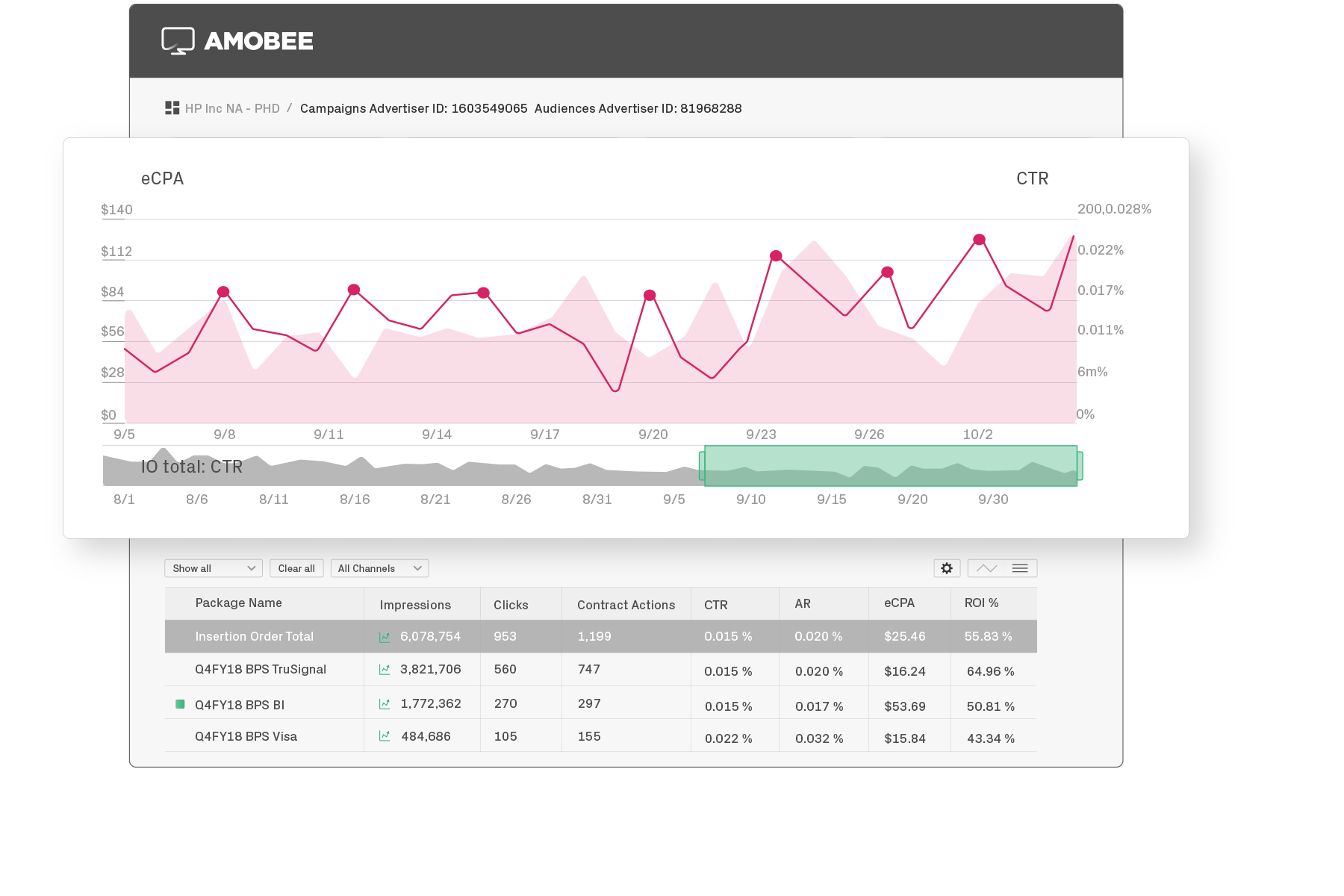Open HP Inc NA - PHD breadcrumb link
The height and width of the screenshot is (896, 1344).
(232, 108)
